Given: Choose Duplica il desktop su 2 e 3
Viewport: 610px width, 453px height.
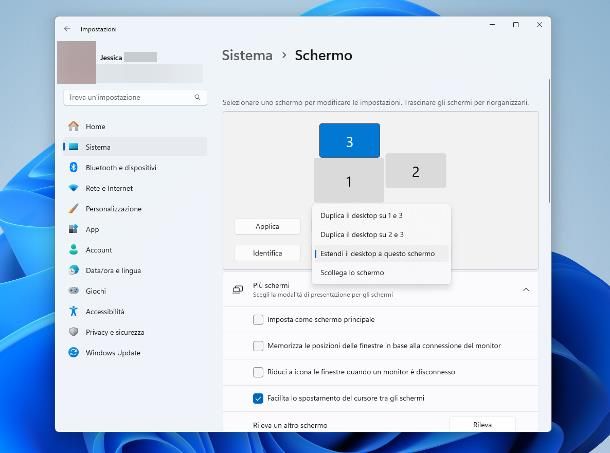Looking at the screenshot, I should coord(381,234).
